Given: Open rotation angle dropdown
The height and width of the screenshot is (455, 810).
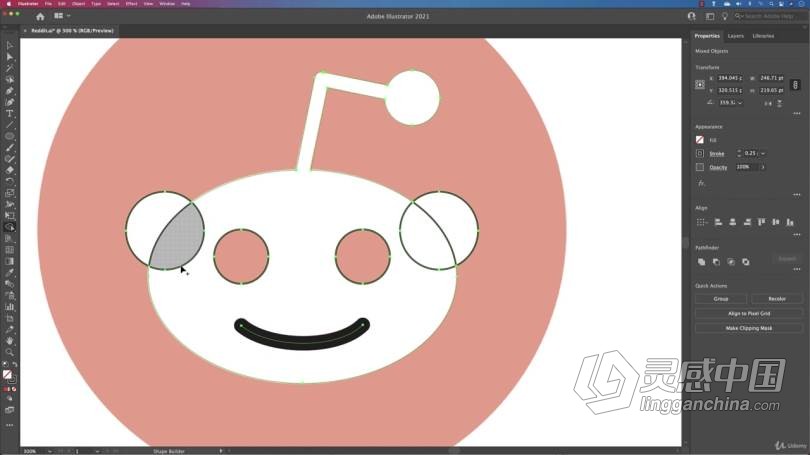Looking at the screenshot, I should coord(740,103).
